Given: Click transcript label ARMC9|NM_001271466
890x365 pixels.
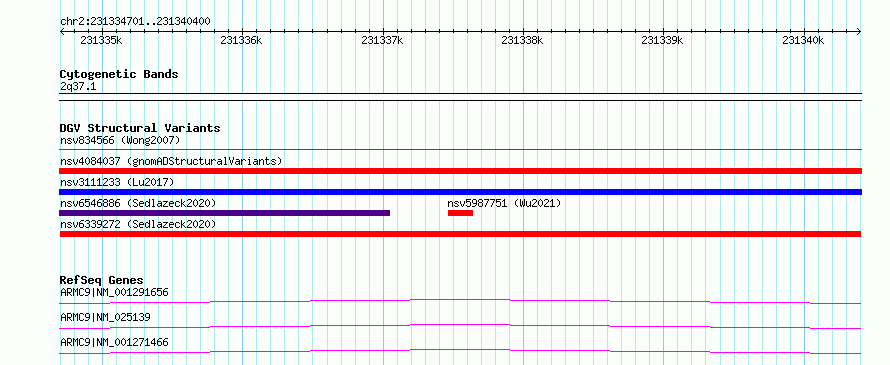Looking at the screenshot, I should (114, 342).
